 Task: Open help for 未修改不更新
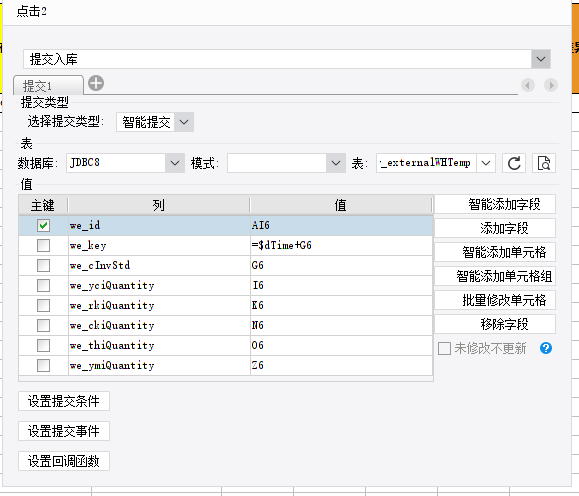[546, 348]
